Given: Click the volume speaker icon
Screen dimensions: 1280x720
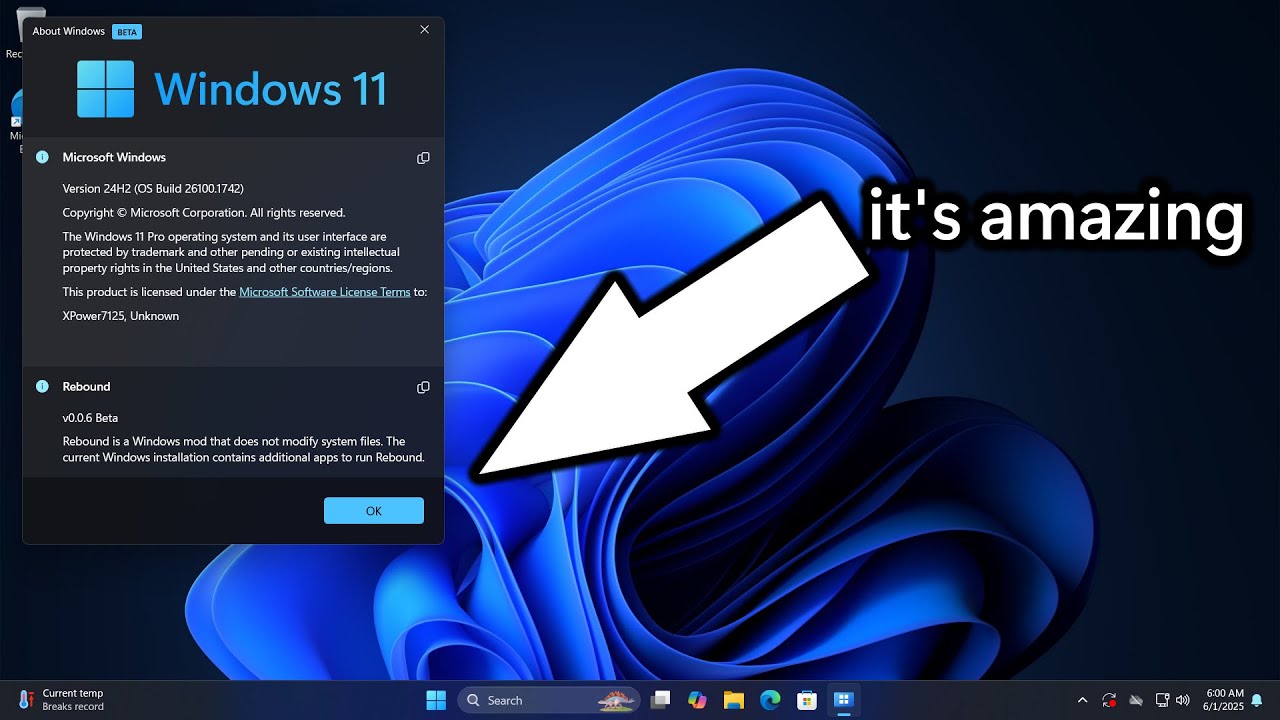Looking at the screenshot, I should point(1183,700).
